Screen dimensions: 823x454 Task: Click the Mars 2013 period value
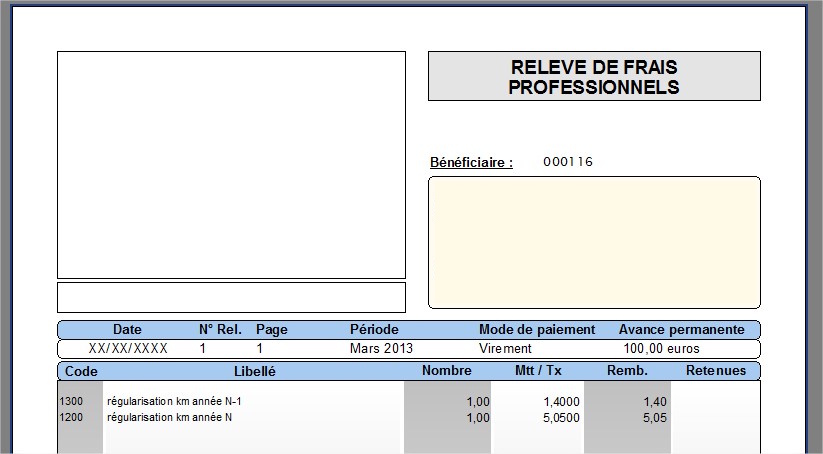[x=381, y=349]
